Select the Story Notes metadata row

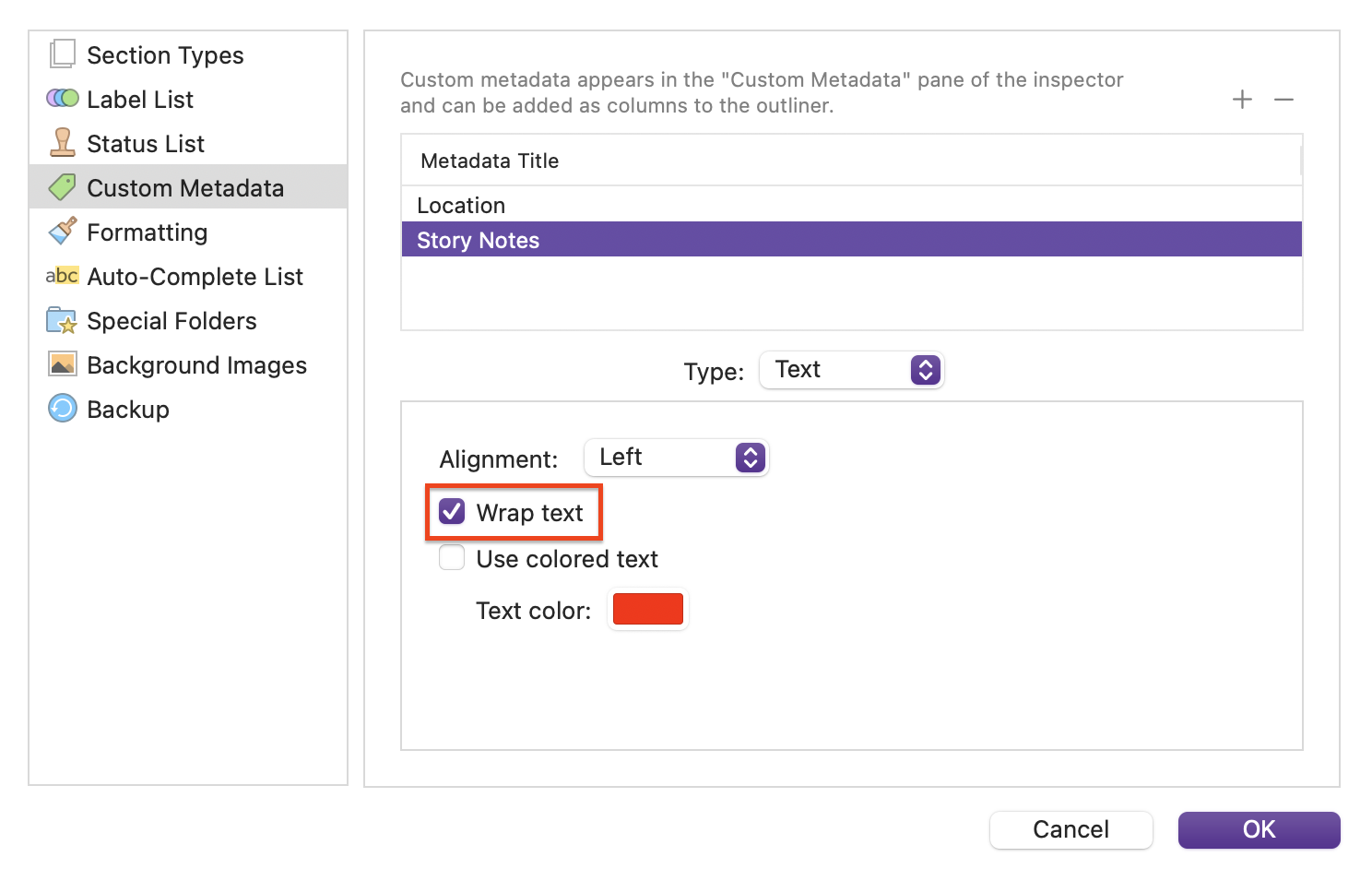pos(851,239)
